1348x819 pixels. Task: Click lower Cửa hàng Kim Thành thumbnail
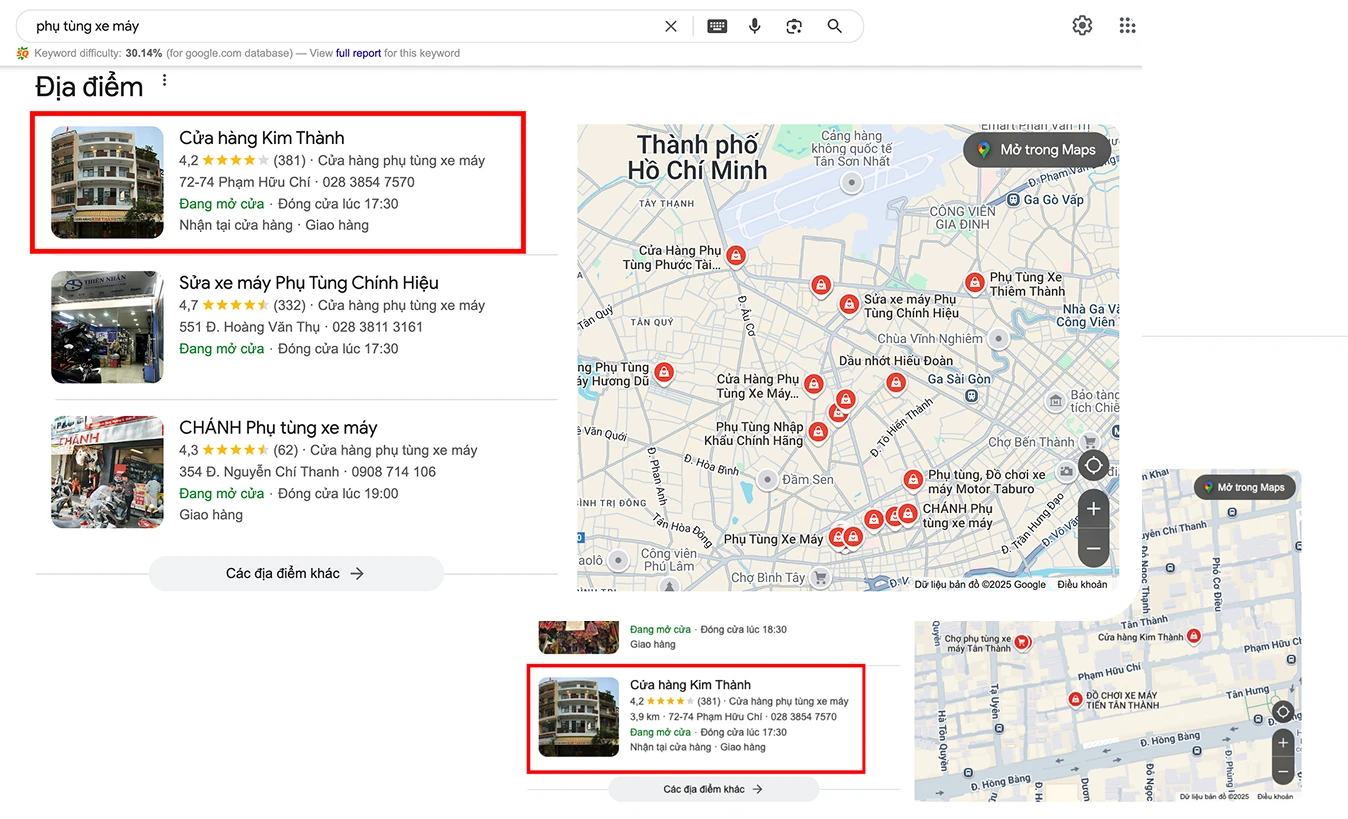tap(579, 717)
